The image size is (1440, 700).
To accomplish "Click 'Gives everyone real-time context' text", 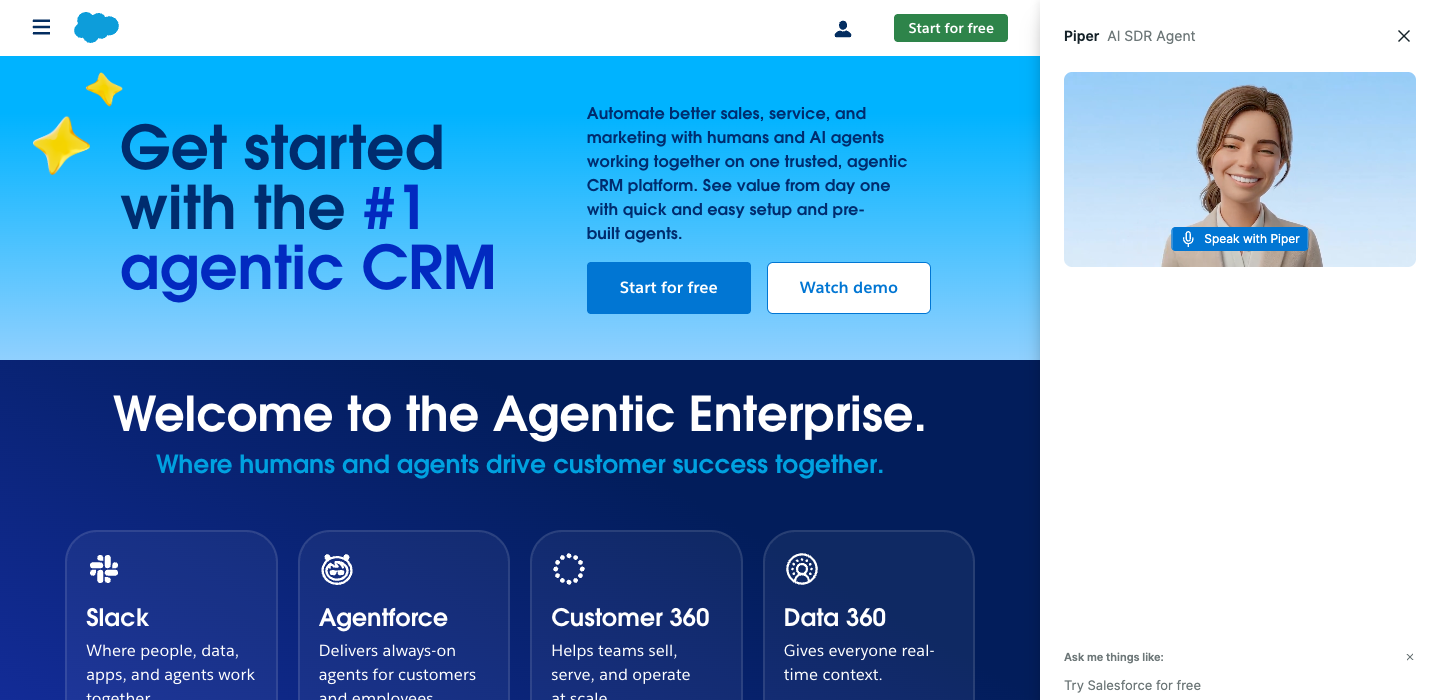I will coord(859,663).
